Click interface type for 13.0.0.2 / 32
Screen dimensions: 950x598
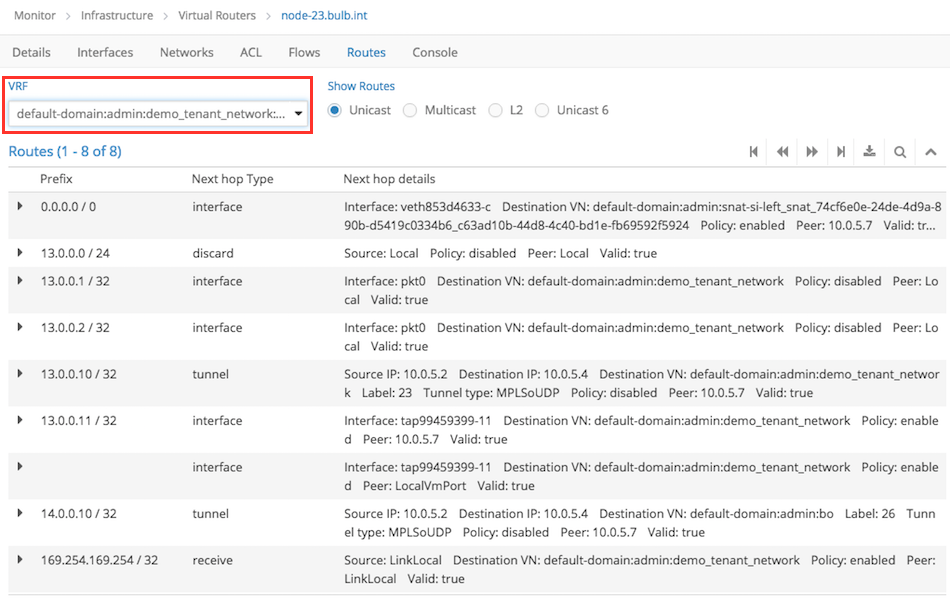[x=218, y=328]
